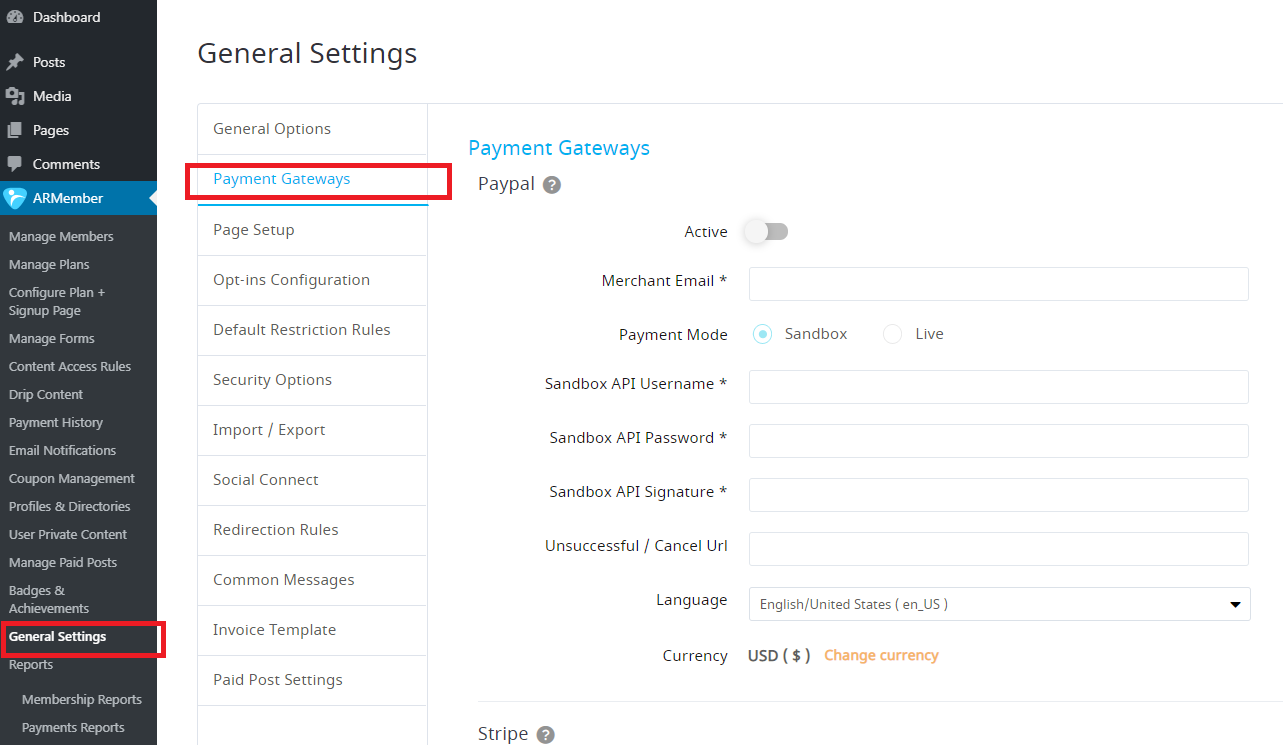Go to Coupon Management
Viewport: 1284px width, 746px height.
(x=72, y=479)
